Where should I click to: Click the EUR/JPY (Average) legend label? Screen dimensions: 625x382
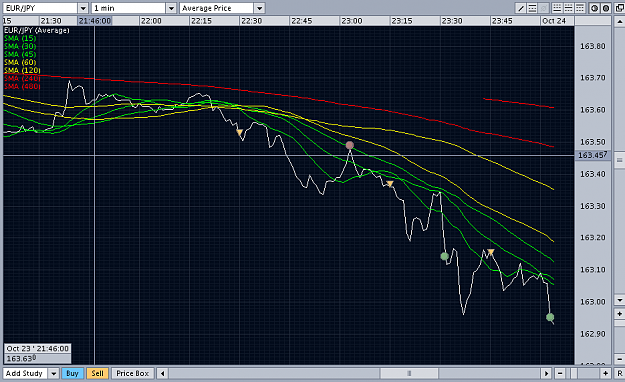pyautogui.click(x=37, y=30)
